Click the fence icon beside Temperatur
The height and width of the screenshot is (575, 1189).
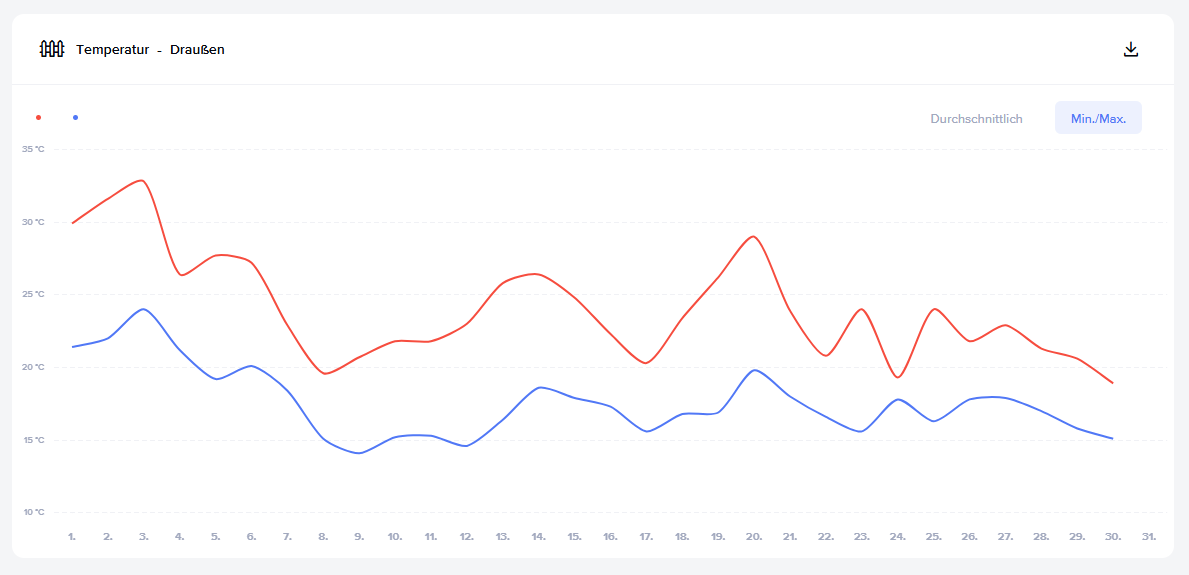tap(52, 49)
